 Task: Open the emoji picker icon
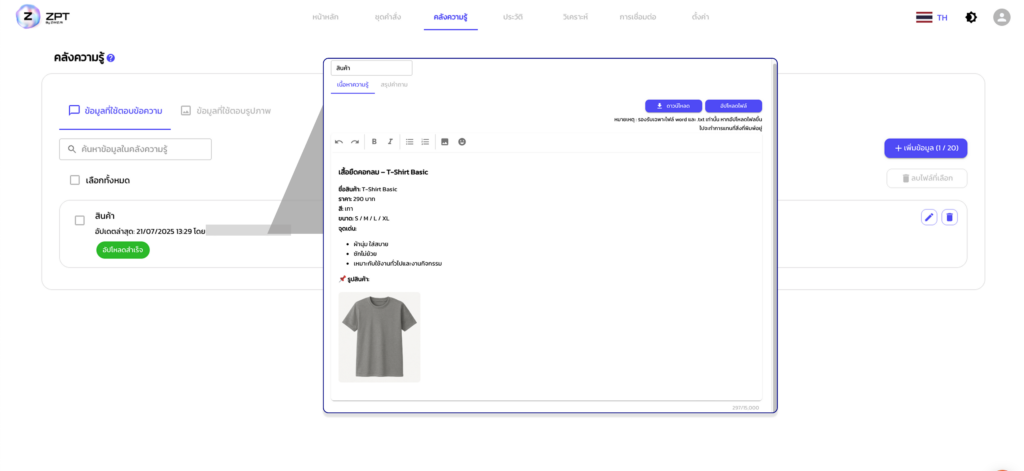click(x=462, y=142)
